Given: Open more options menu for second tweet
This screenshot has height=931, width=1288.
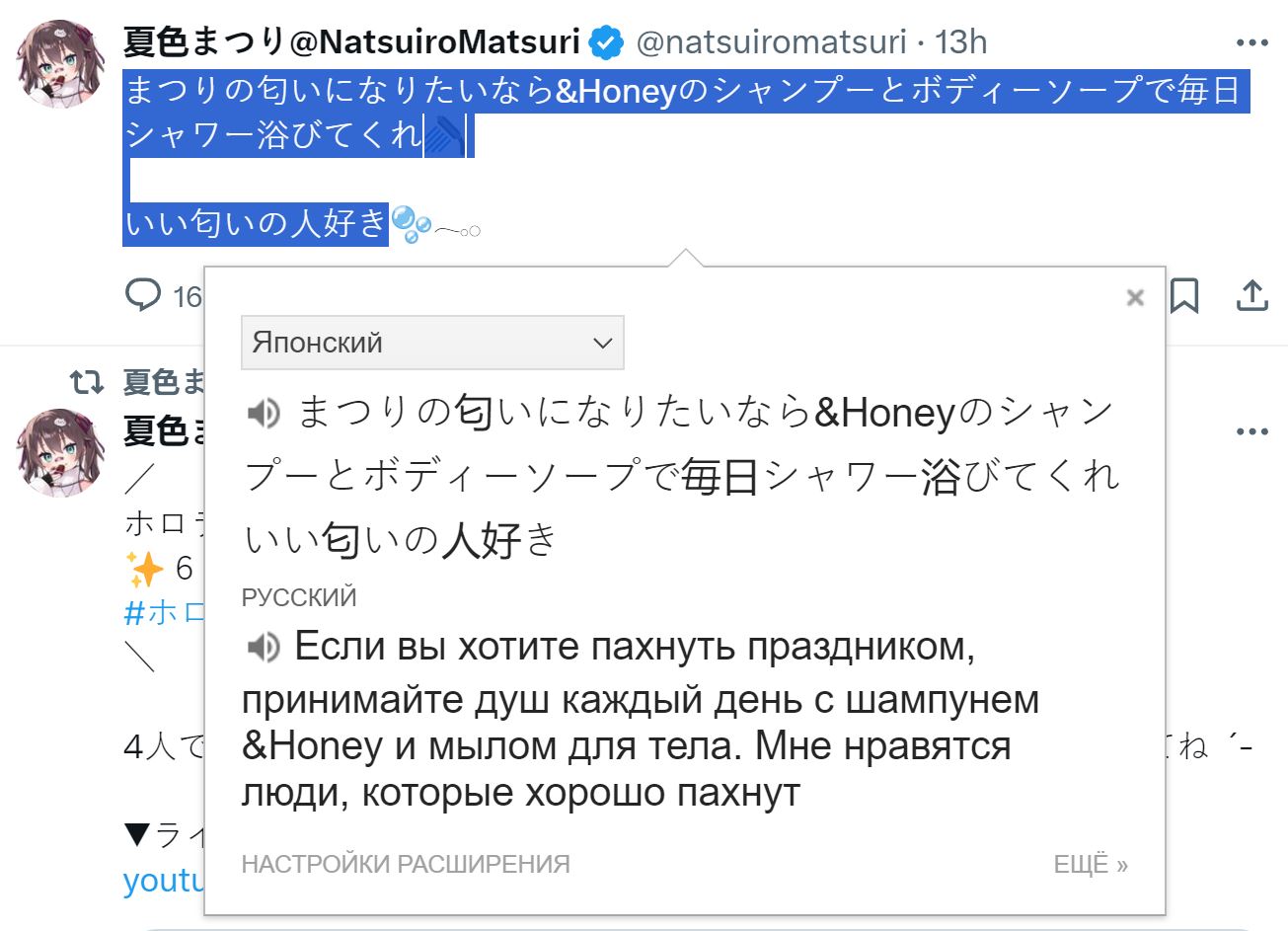Looking at the screenshot, I should click(x=1251, y=431).
